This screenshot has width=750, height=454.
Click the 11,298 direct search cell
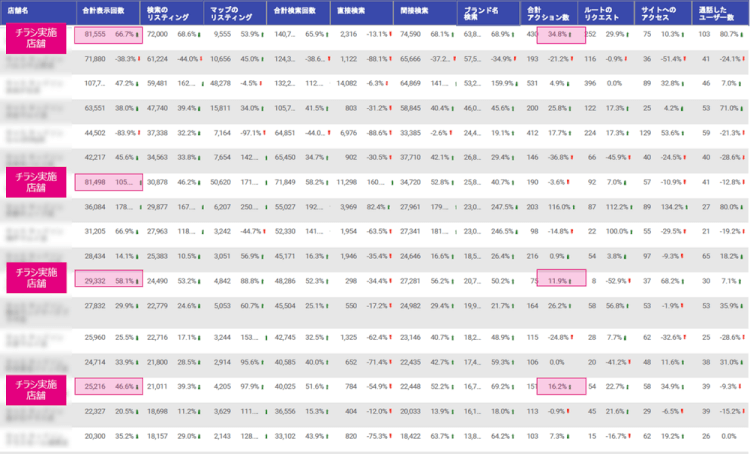pos(347,182)
